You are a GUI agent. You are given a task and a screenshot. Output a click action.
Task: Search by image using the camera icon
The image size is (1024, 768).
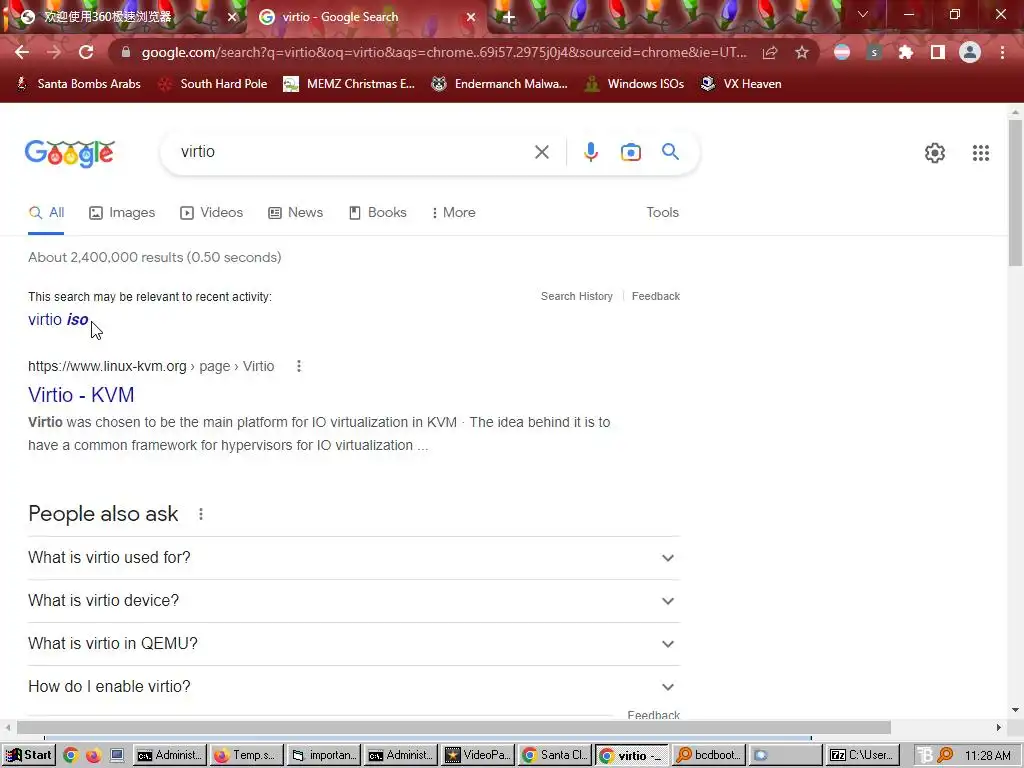click(630, 152)
